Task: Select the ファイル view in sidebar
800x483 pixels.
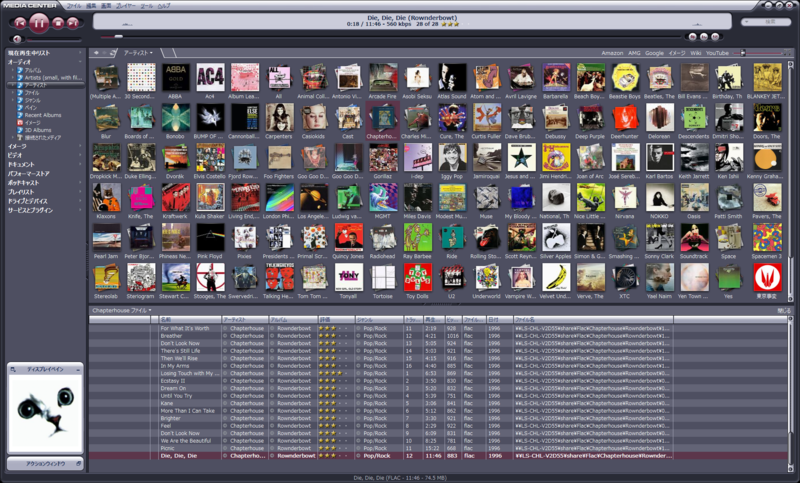Action: point(32,93)
